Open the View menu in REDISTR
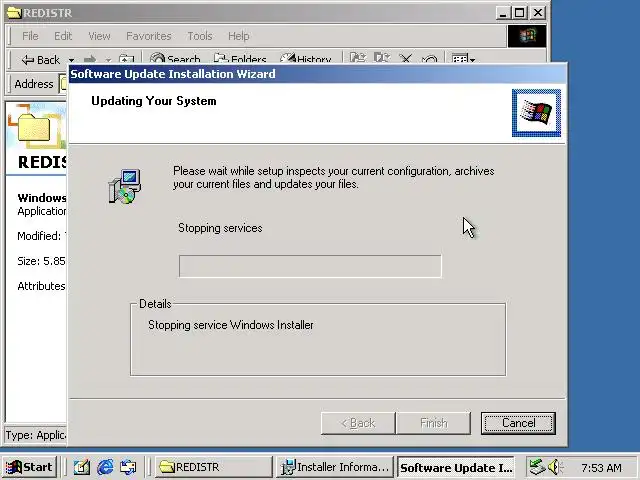Viewport: 640px width, 480px height. click(99, 36)
